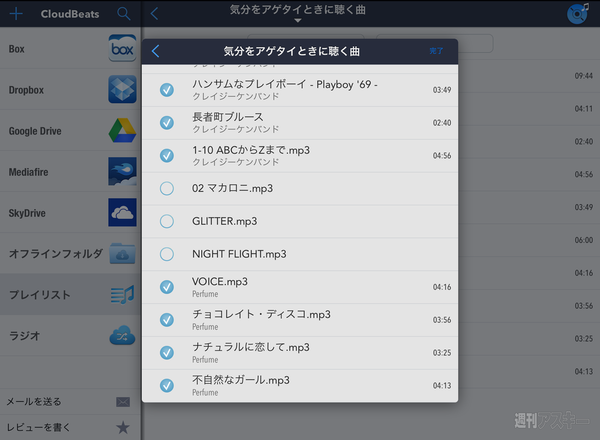Go back using the dialog back arrow
Image resolution: width=600 pixels, height=440 pixels.
click(155, 51)
